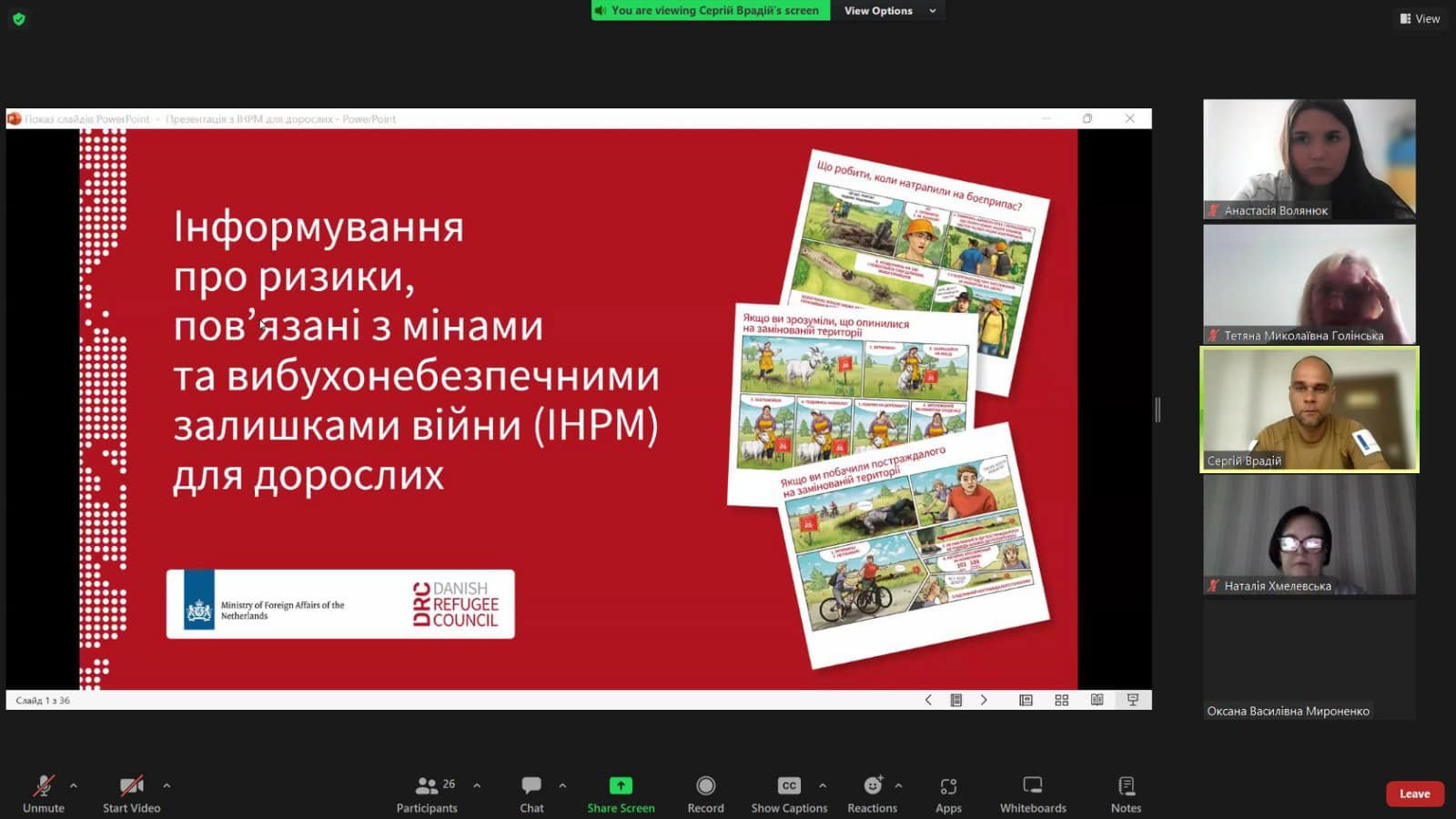Viewport: 1456px width, 819px height.
Task: Start recording with the Record button
Action: (705, 794)
